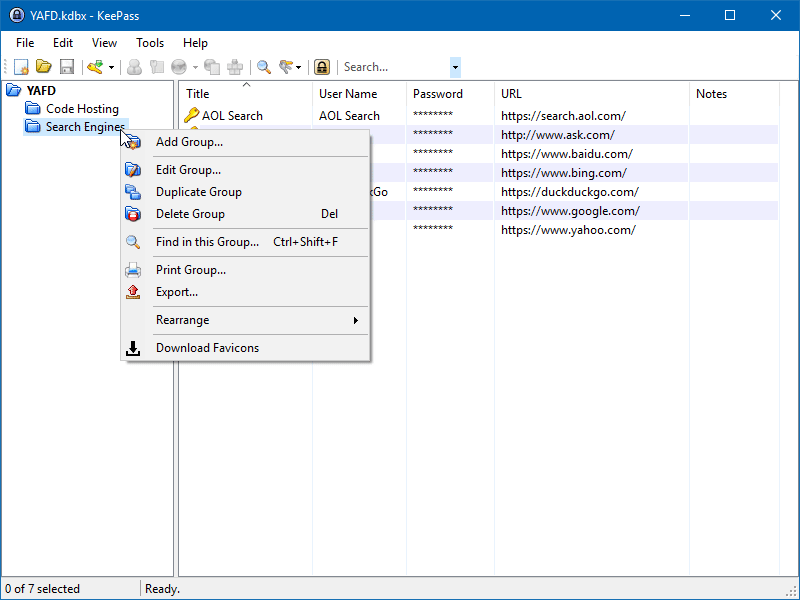This screenshot has width=800, height=600.
Task: Select the YAFD root group
Action: [41, 90]
